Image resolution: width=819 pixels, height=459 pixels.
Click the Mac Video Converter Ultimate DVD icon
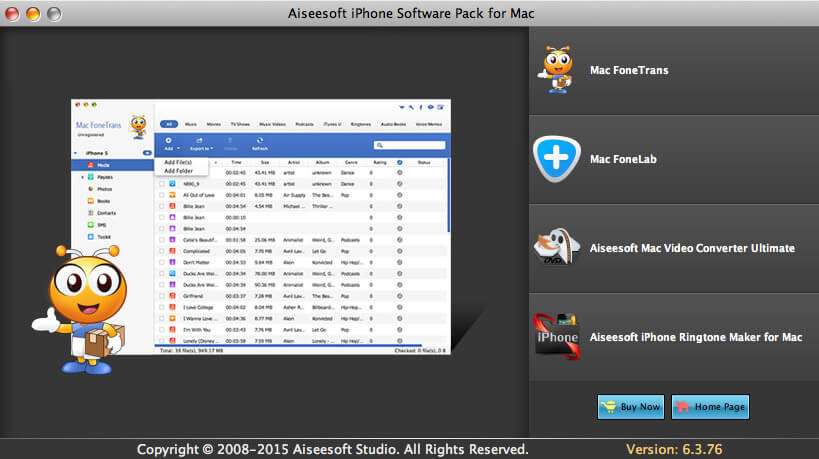[x=556, y=246]
